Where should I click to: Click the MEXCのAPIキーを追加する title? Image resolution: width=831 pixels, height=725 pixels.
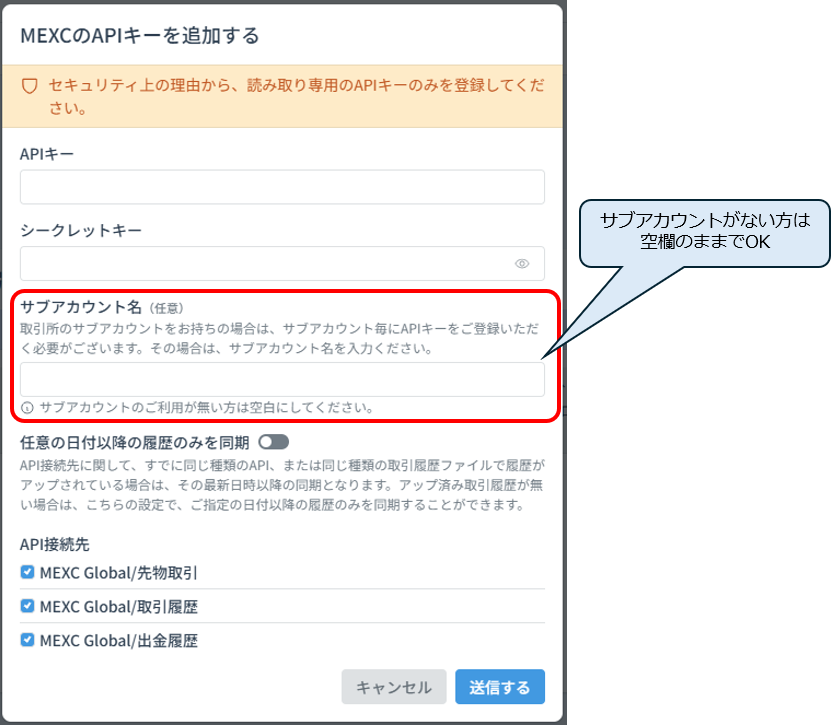(140, 36)
